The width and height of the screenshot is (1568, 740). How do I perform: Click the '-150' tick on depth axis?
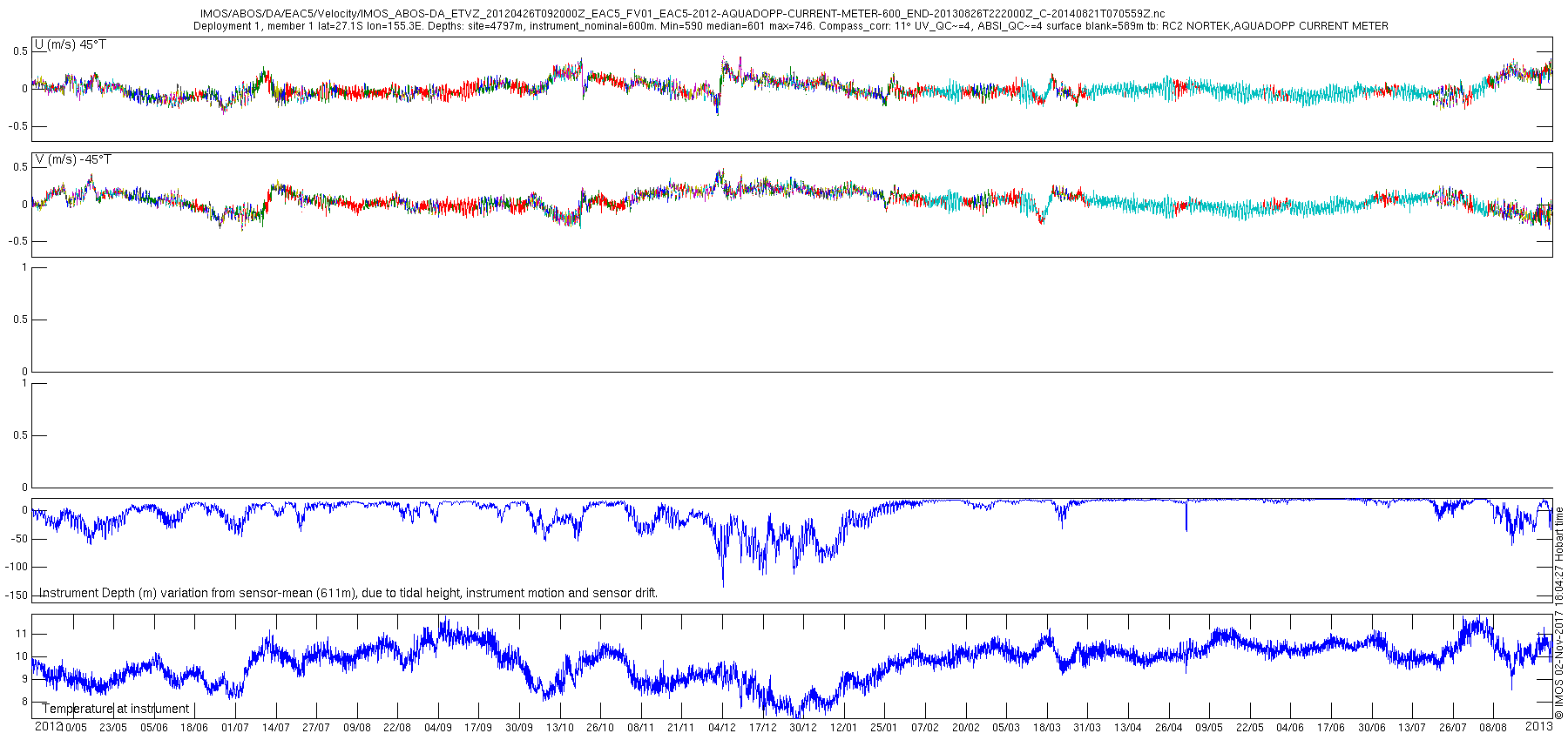click(x=17, y=595)
